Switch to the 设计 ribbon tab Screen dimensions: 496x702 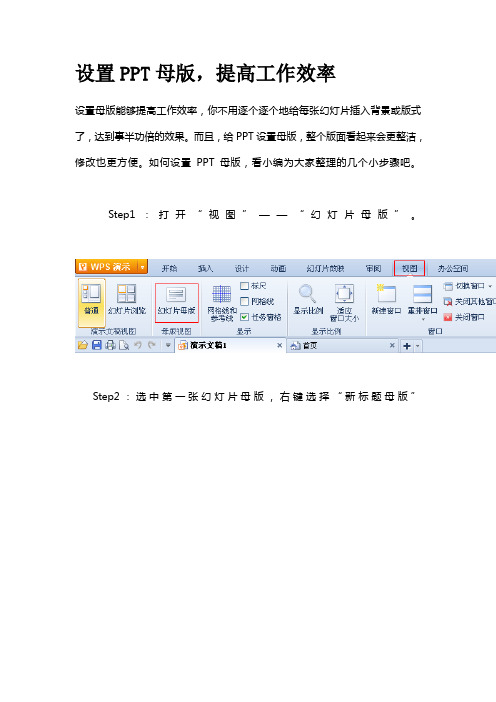click(x=242, y=268)
